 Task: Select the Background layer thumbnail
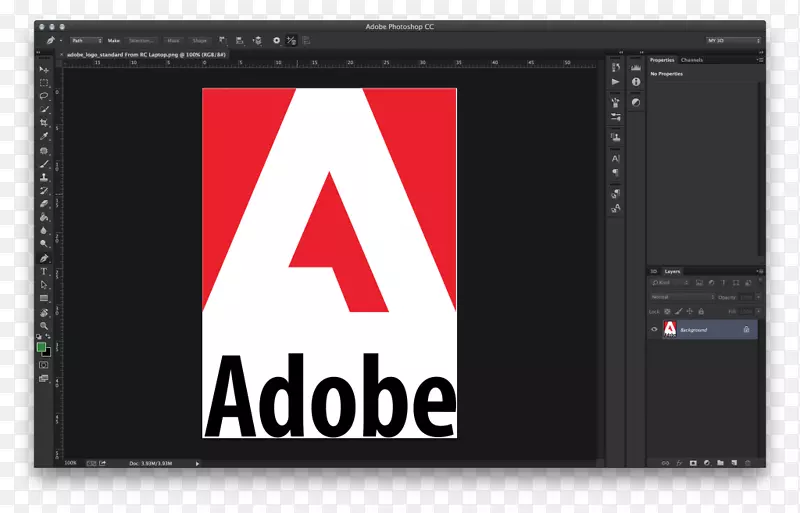669,329
